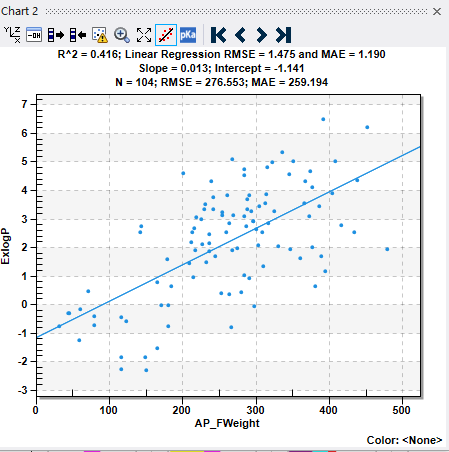Toggle the regression line display button
Image resolution: width=449 pixels, height=452 pixels.
[x=166, y=35]
